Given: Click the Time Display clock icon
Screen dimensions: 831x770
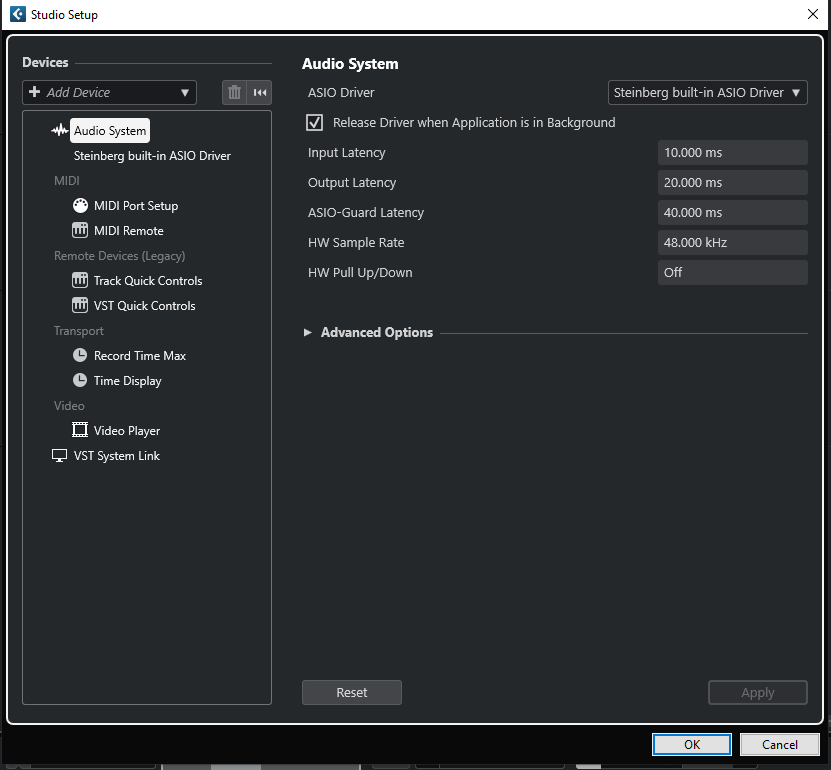Looking at the screenshot, I should pos(80,380).
